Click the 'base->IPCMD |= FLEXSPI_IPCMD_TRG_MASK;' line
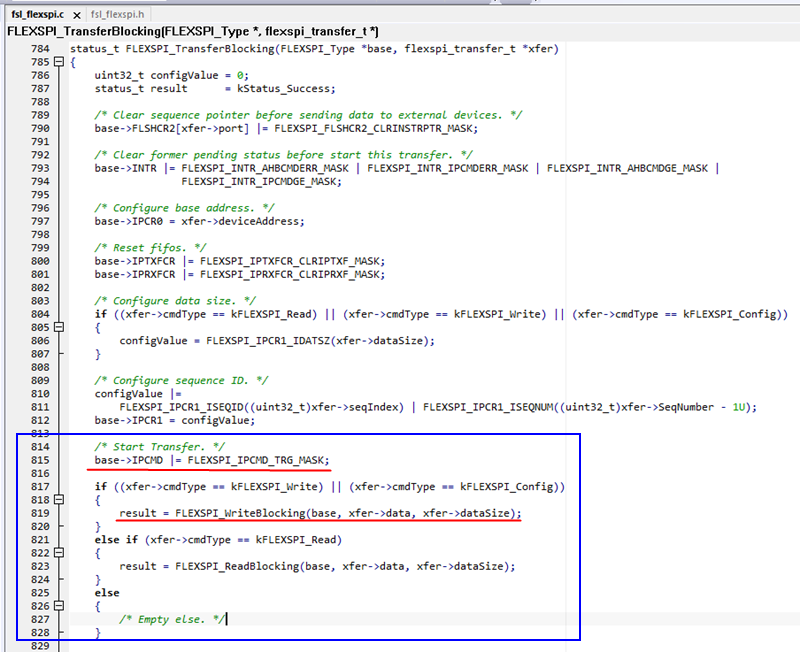800x652 pixels. tap(212, 460)
